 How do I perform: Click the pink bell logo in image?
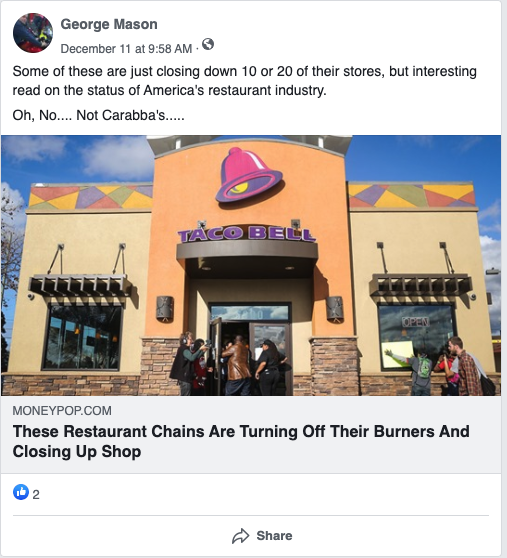coord(249,175)
